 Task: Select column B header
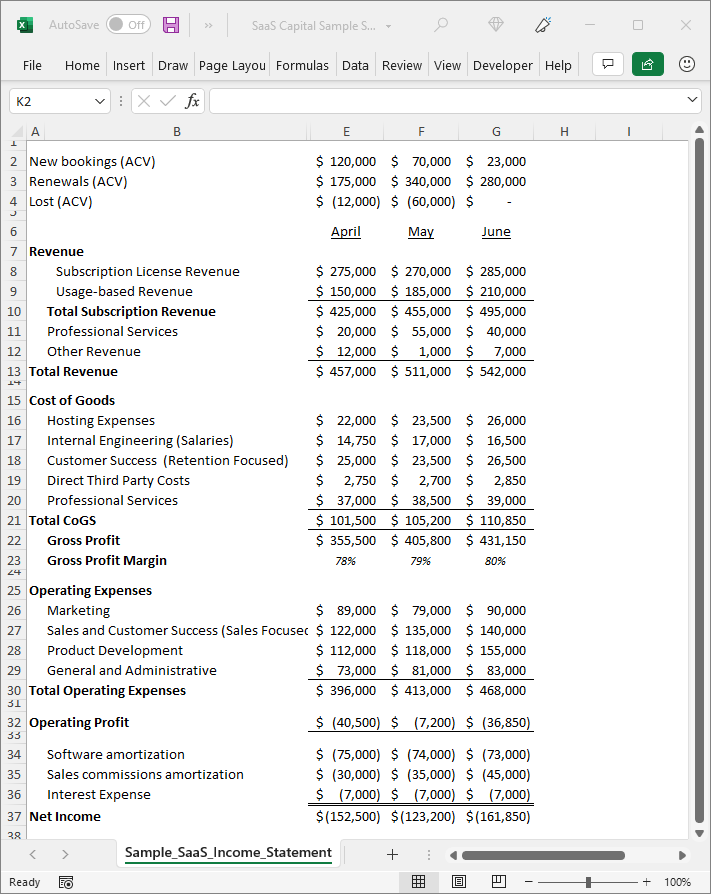point(177,132)
